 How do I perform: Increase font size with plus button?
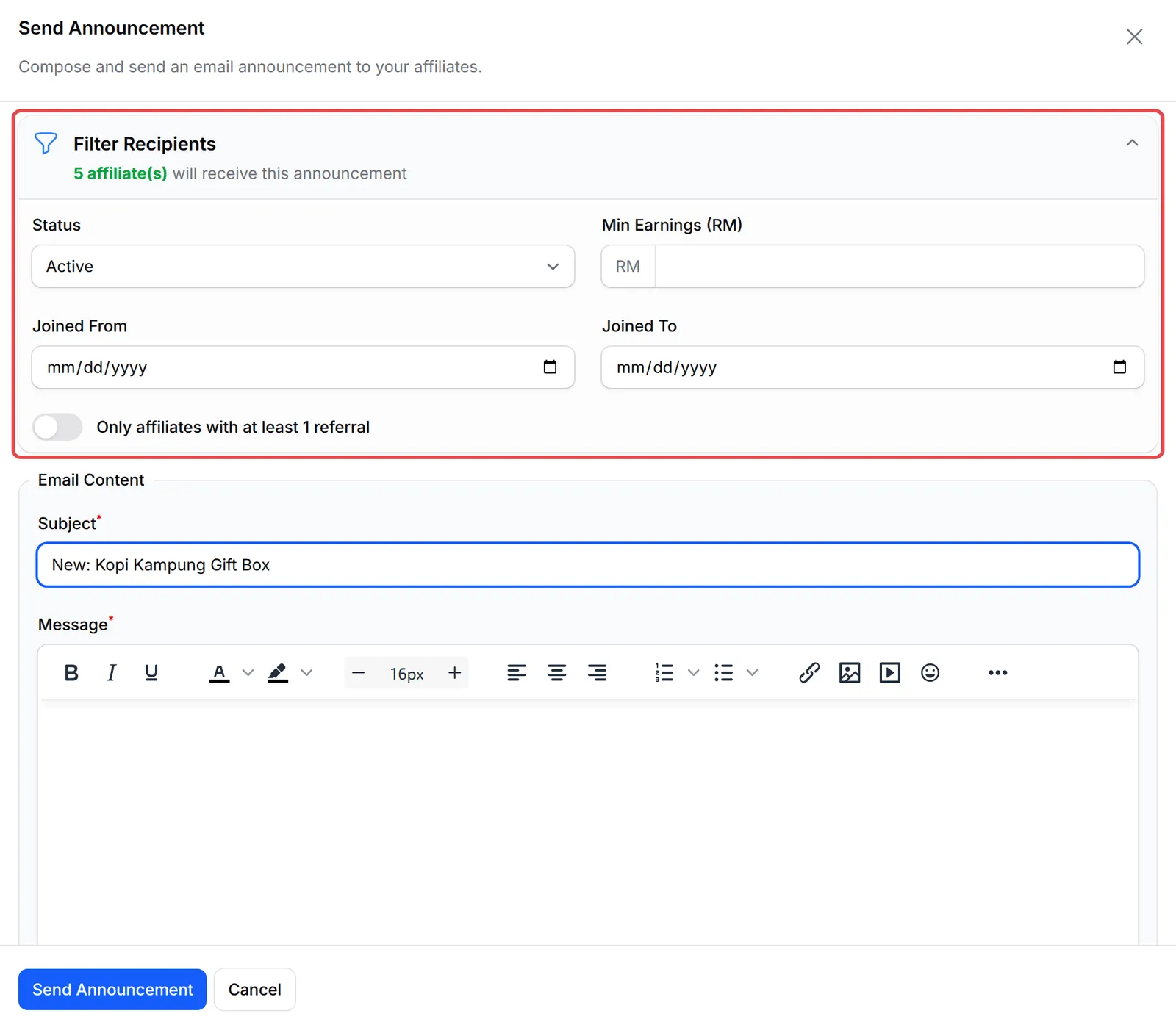pos(455,672)
